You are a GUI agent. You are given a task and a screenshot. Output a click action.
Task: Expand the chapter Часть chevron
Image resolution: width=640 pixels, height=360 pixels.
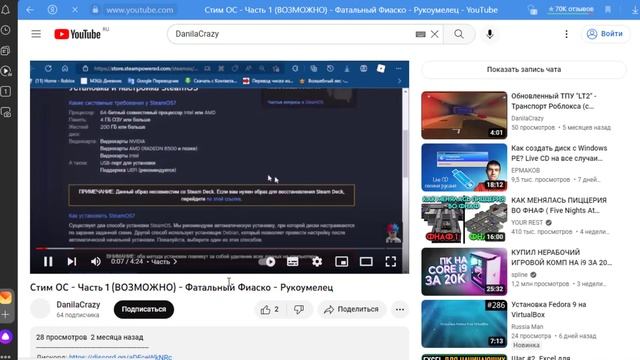pos(176,262)
